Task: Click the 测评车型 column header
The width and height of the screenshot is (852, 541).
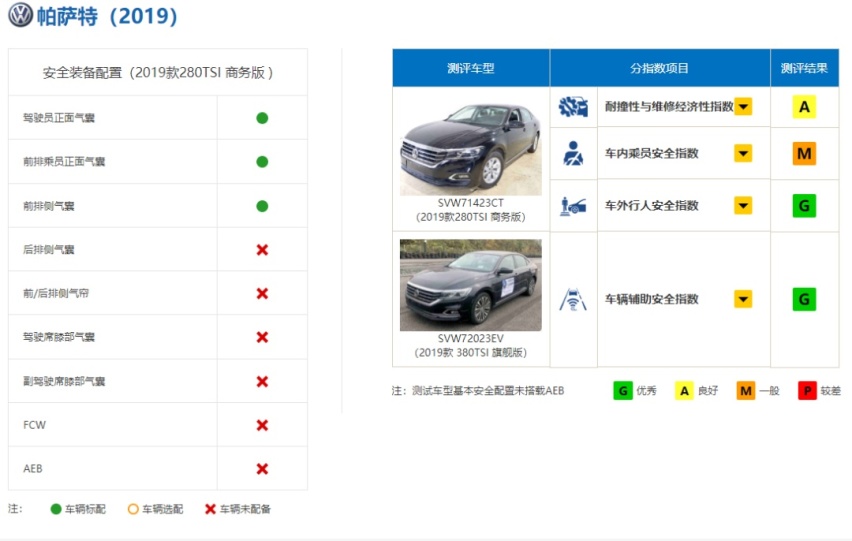Action: click(x=471, y=68)
